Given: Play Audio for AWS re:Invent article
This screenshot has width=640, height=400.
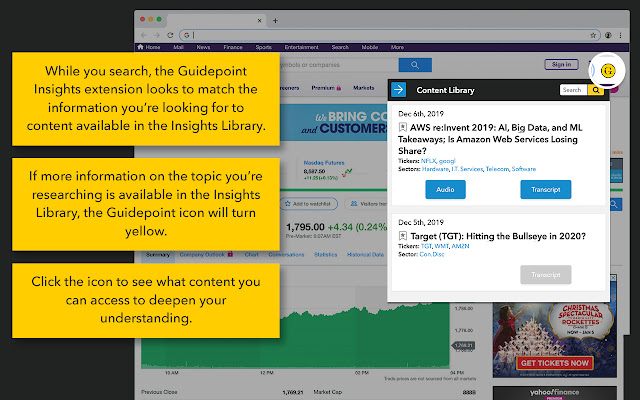Looking at the screenshot, I should coord(445,189).
